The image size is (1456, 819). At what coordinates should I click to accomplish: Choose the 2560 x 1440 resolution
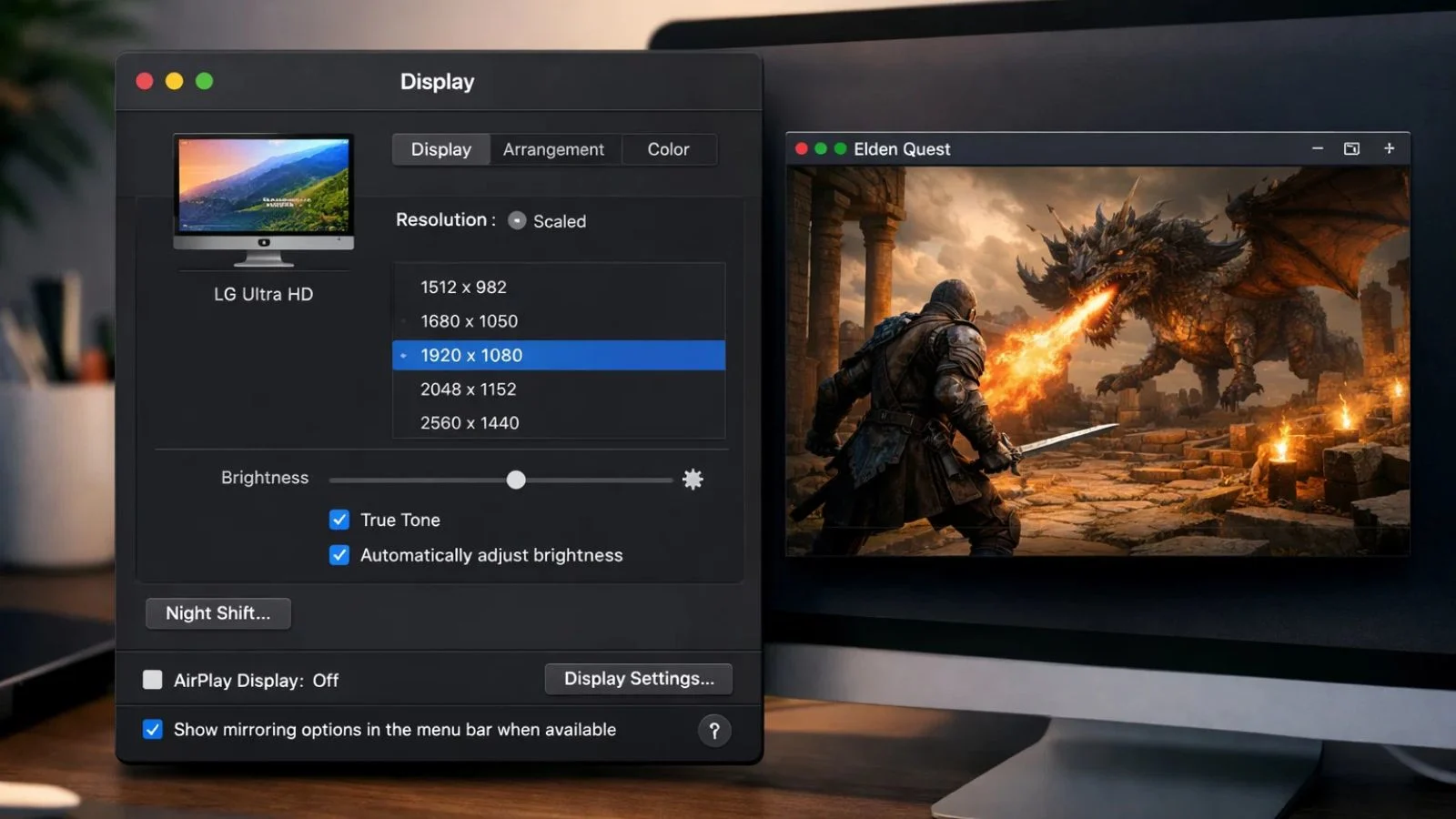click(x=470, y=423)
